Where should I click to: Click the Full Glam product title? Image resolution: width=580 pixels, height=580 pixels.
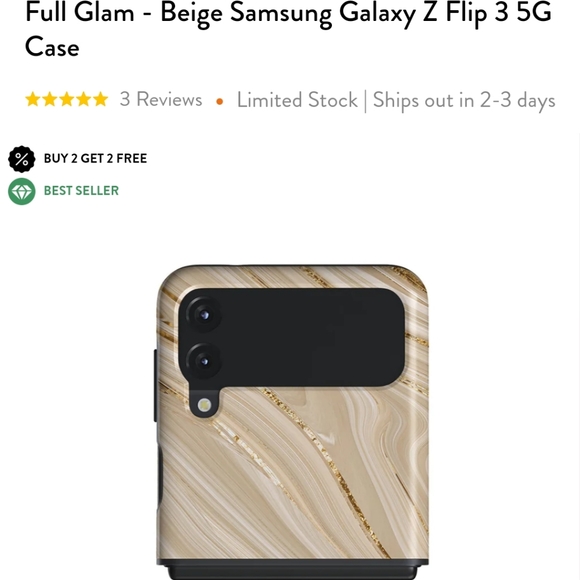pos(289,30)
